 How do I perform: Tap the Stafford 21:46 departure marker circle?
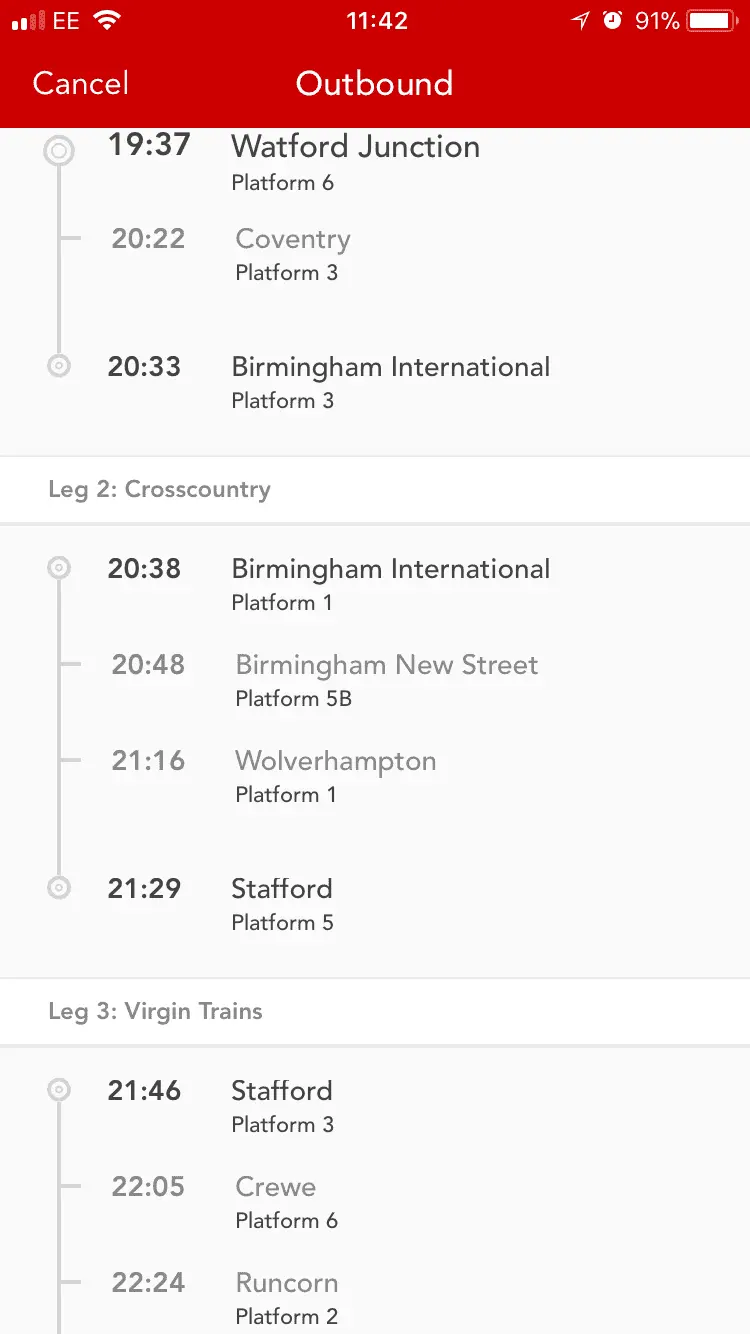pyautogui.click(x=59, y=1090)
